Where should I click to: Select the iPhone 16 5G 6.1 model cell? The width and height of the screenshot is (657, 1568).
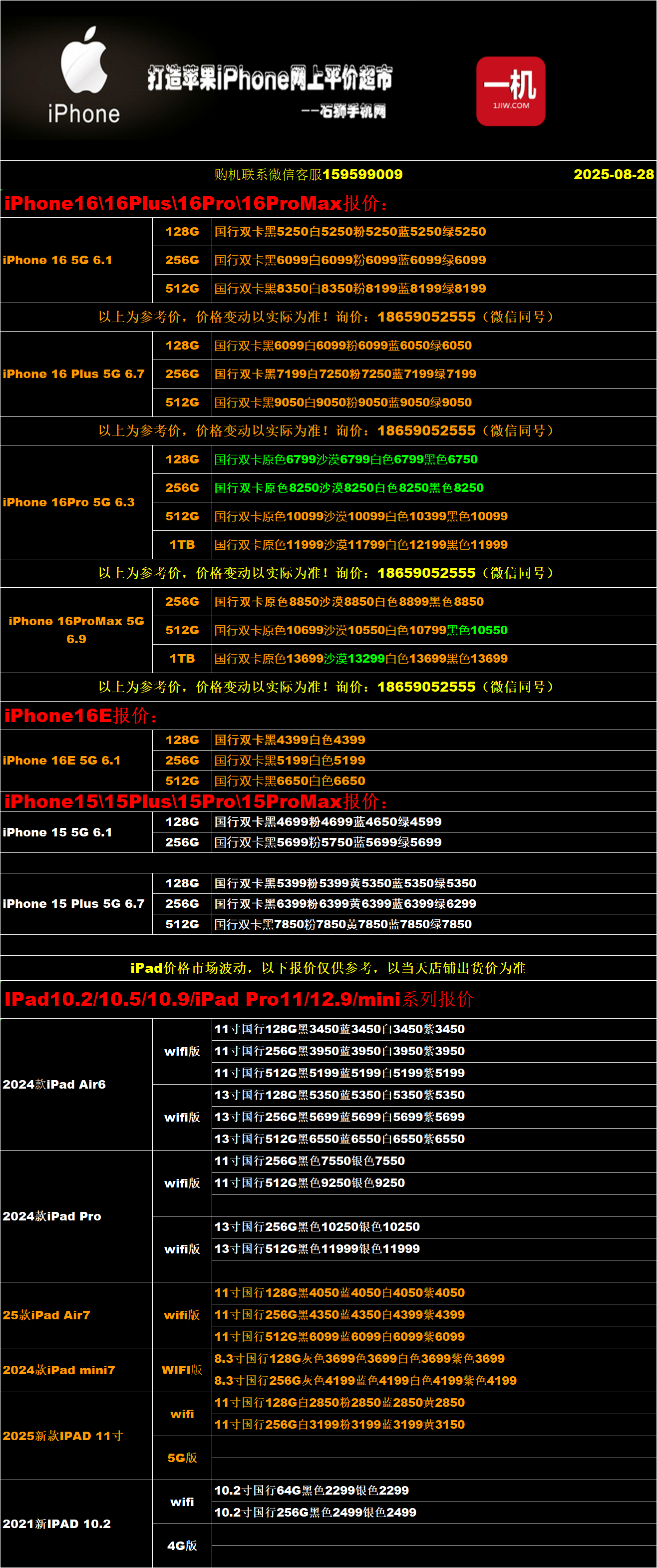point(57,260)
